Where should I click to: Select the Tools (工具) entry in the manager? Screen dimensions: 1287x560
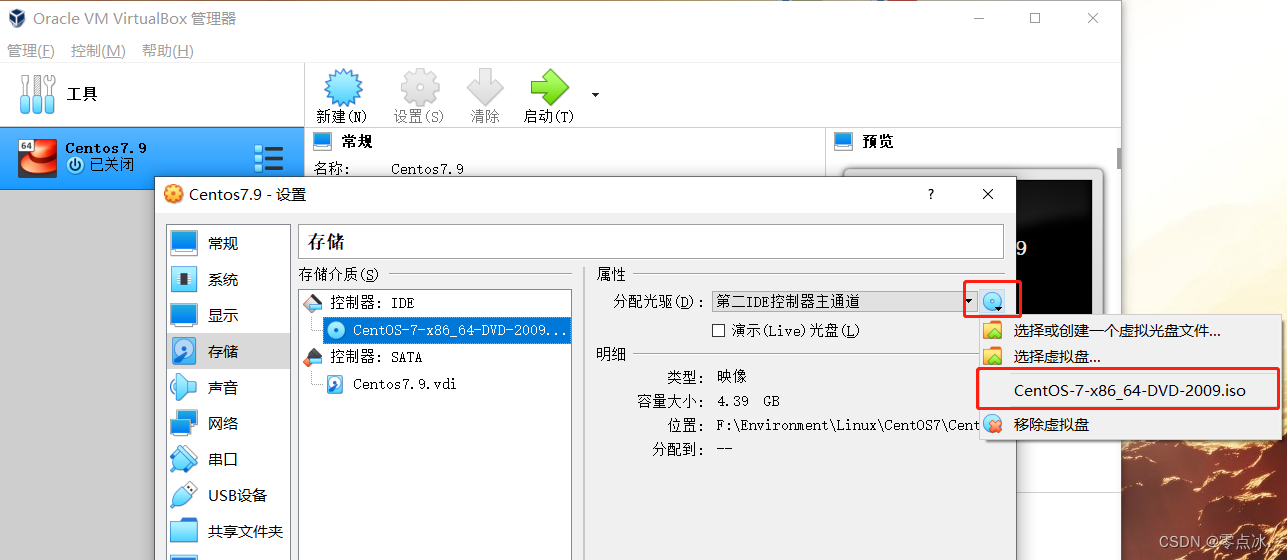(x=152, y=94)
